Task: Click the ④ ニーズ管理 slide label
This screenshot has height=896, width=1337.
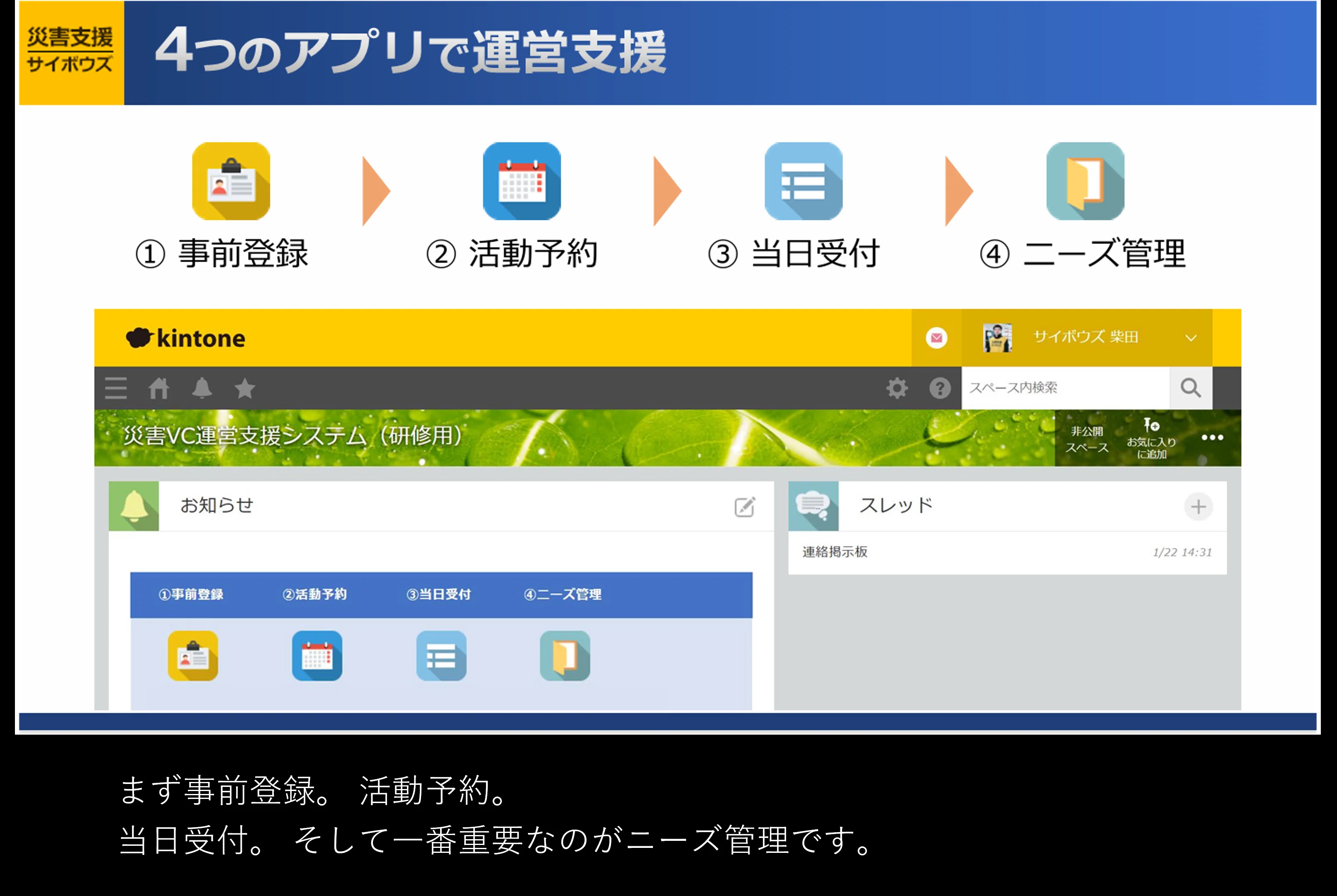Action: (x=1083, y=254)
